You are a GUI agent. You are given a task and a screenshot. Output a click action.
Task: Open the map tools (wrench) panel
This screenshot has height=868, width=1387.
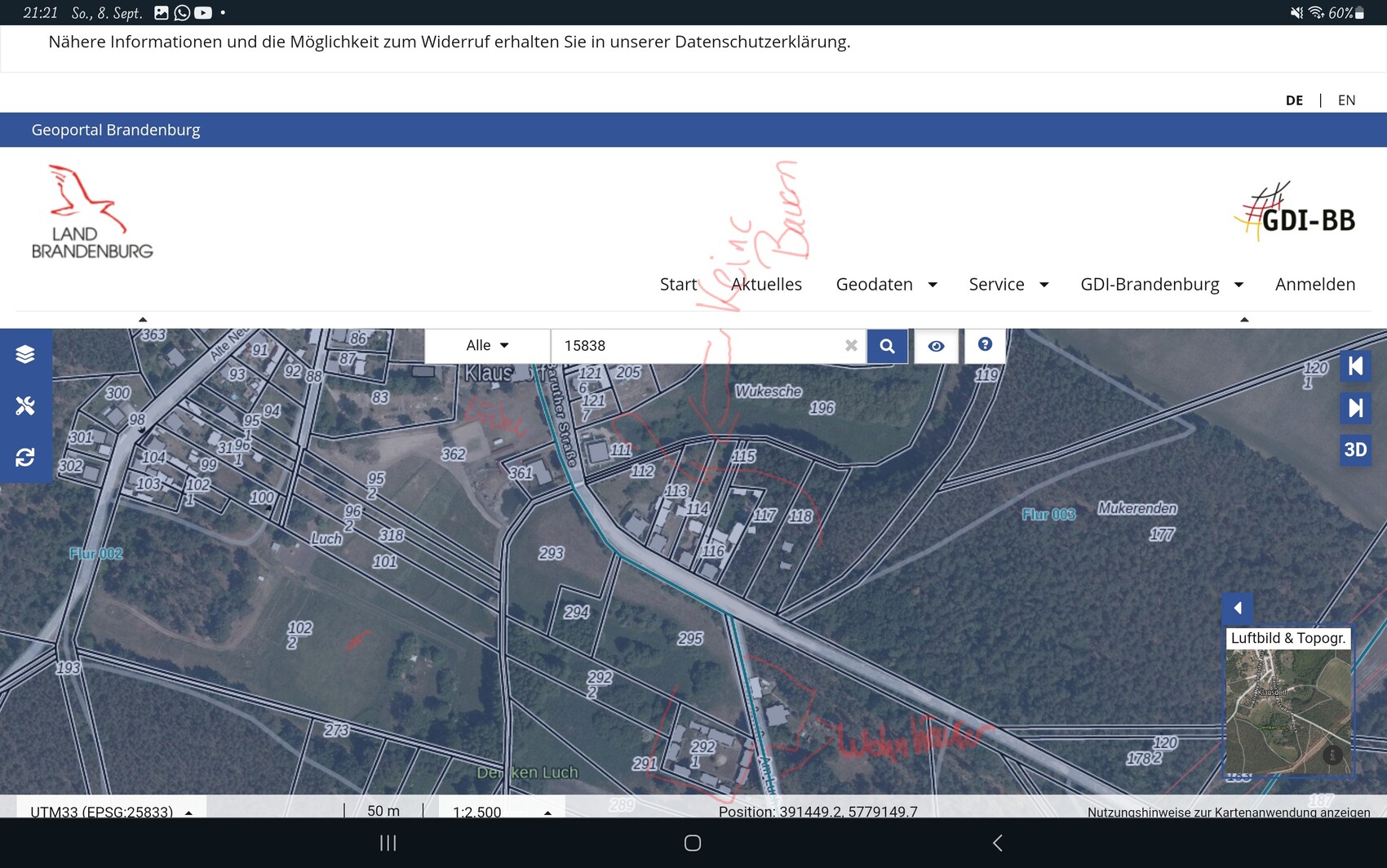tap(25, 405)
